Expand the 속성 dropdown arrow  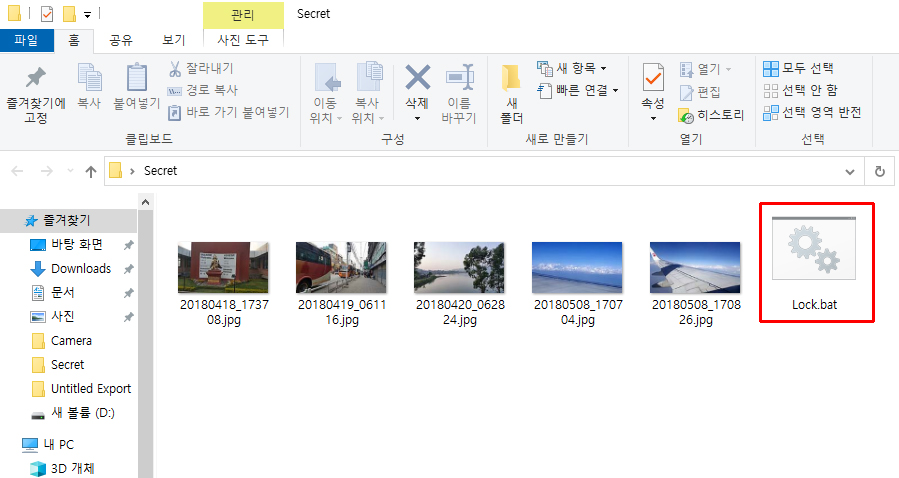pos(653,119)
